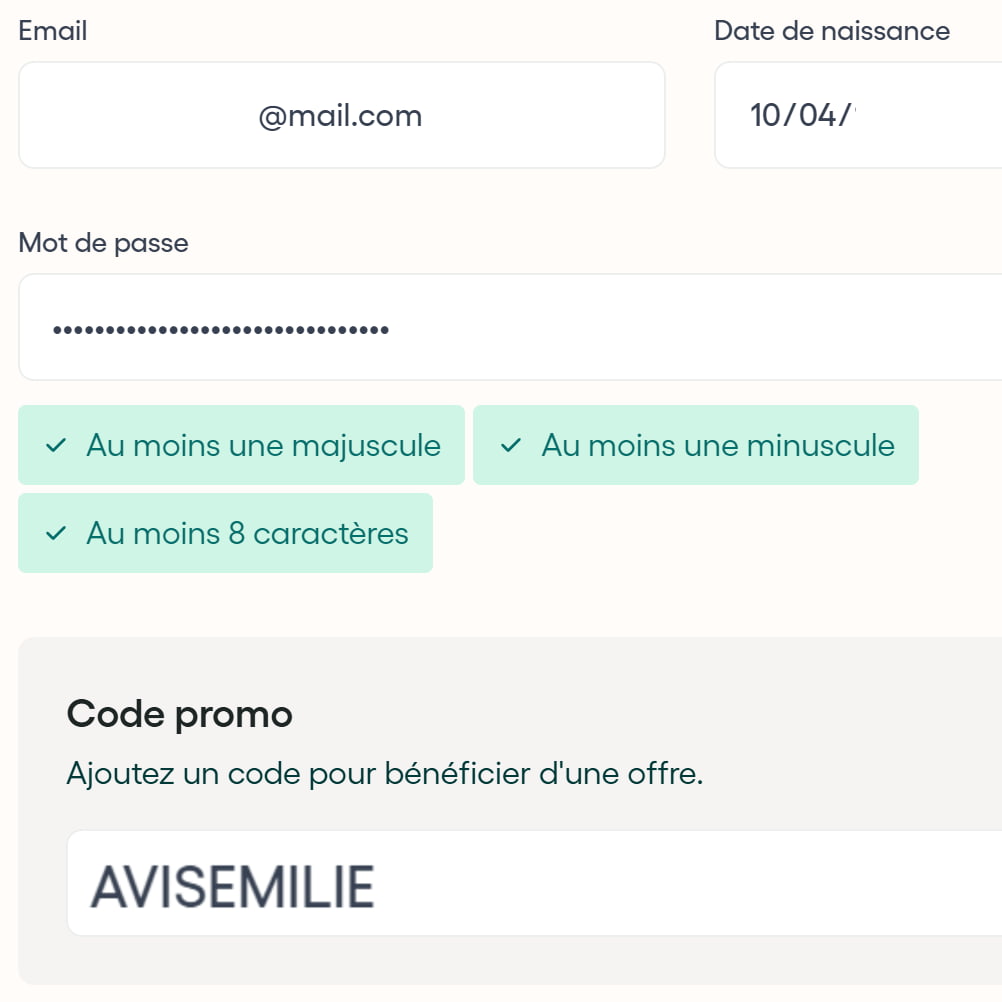
Task: Toggle the "Au moins 8 caractères" requirement chip
Action: (x=225, y=533)
